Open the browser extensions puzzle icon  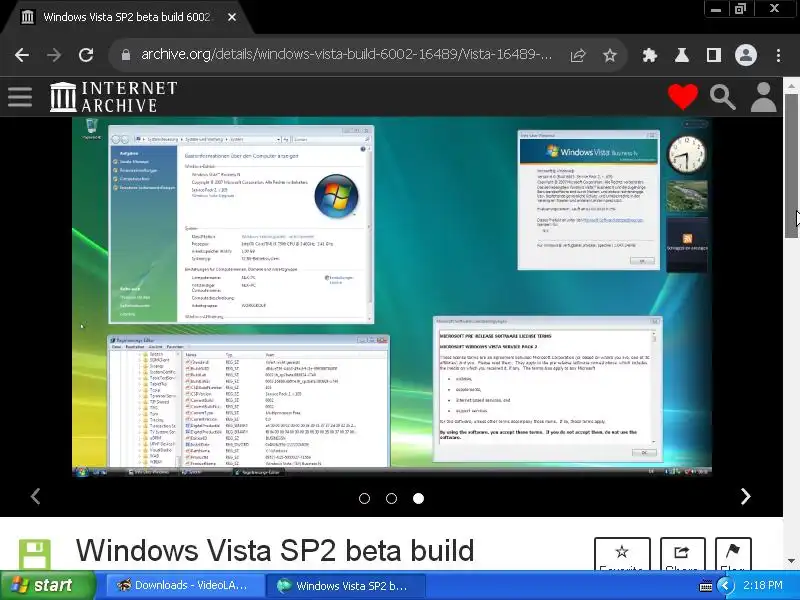click(649, 55)
